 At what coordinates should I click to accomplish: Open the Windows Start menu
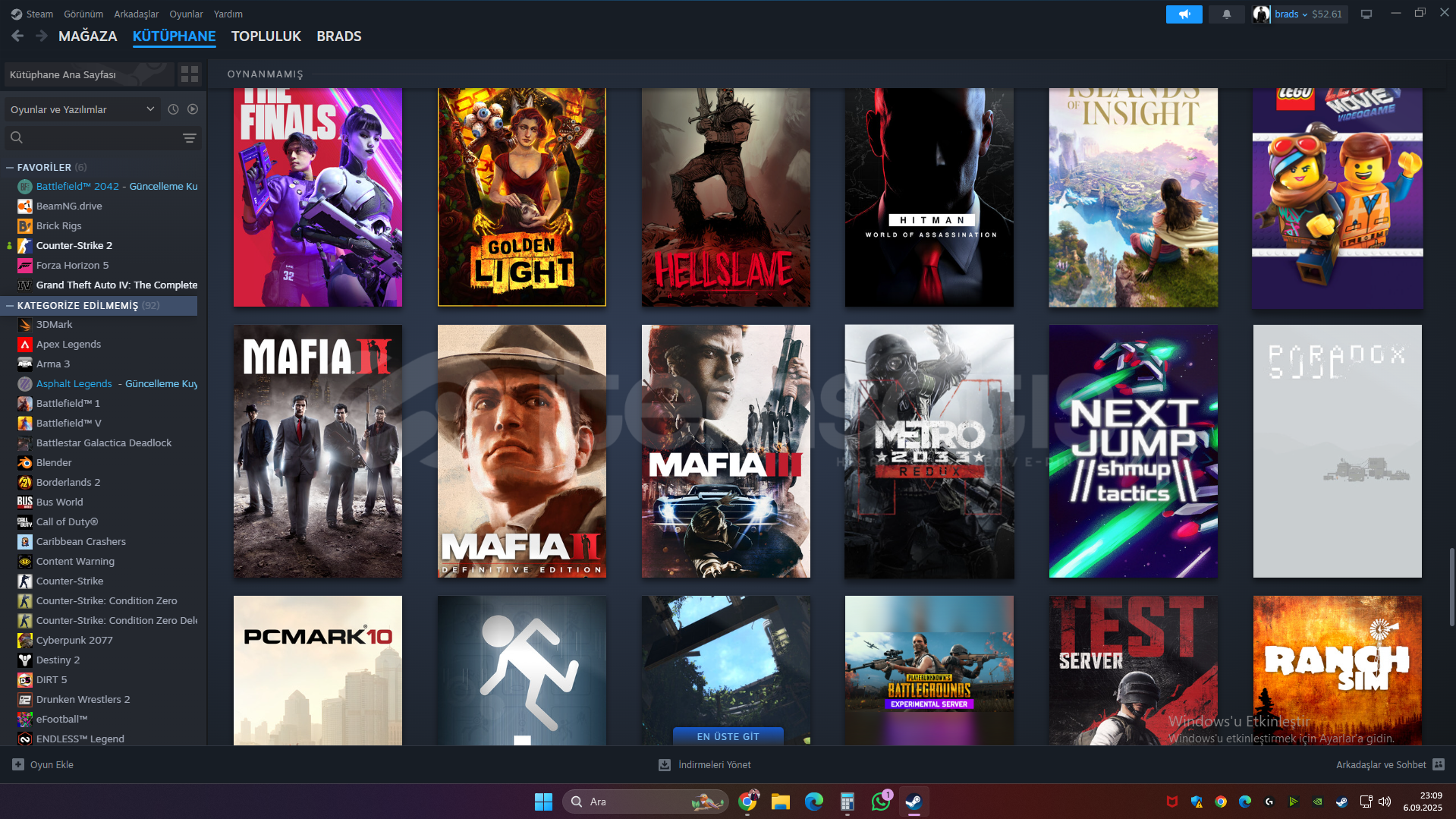pos(544,802)
